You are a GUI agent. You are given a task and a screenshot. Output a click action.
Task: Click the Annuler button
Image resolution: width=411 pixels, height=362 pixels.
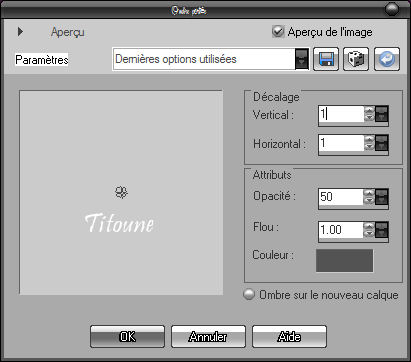208,337
